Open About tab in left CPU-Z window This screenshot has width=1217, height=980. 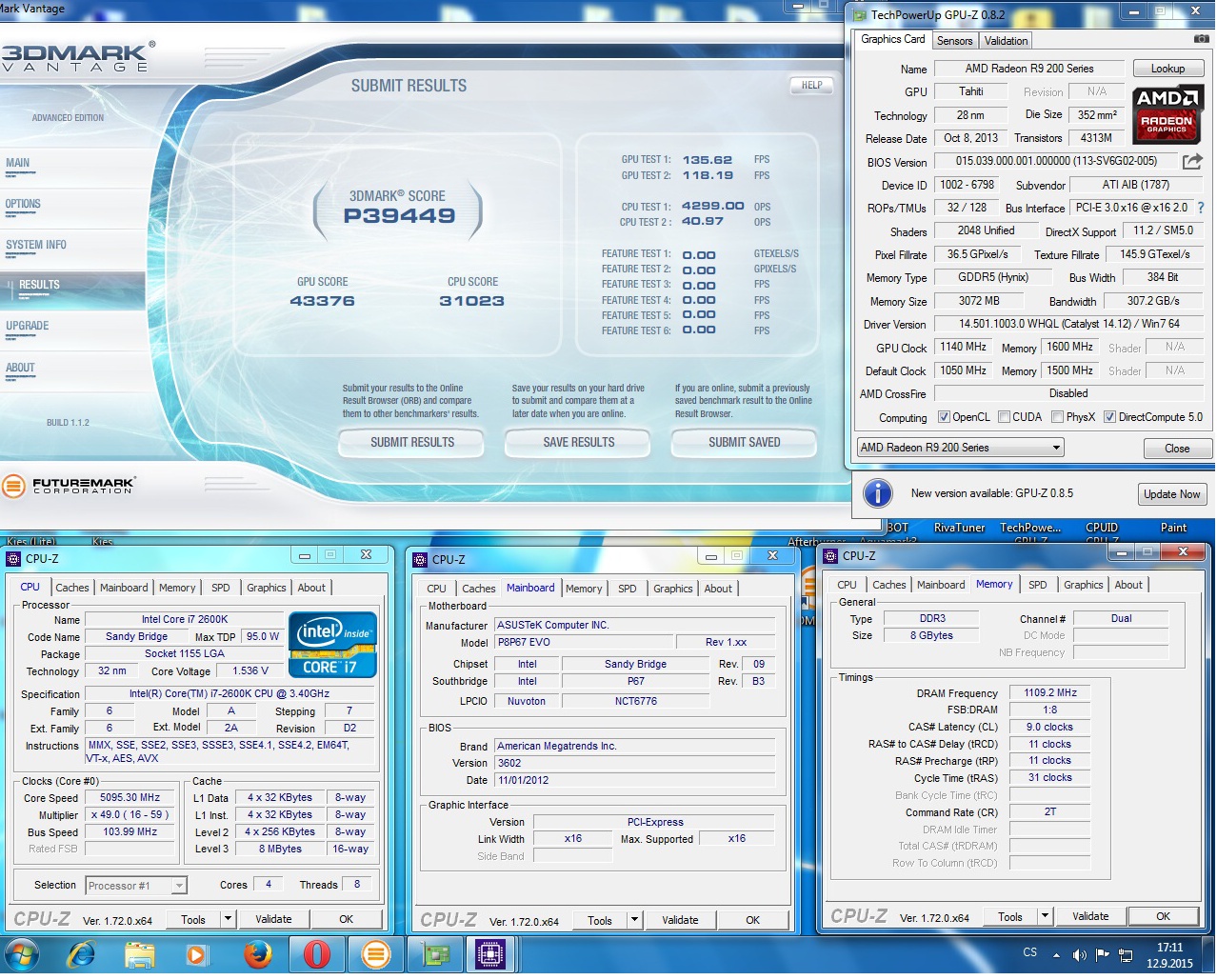tap(311, 588)
